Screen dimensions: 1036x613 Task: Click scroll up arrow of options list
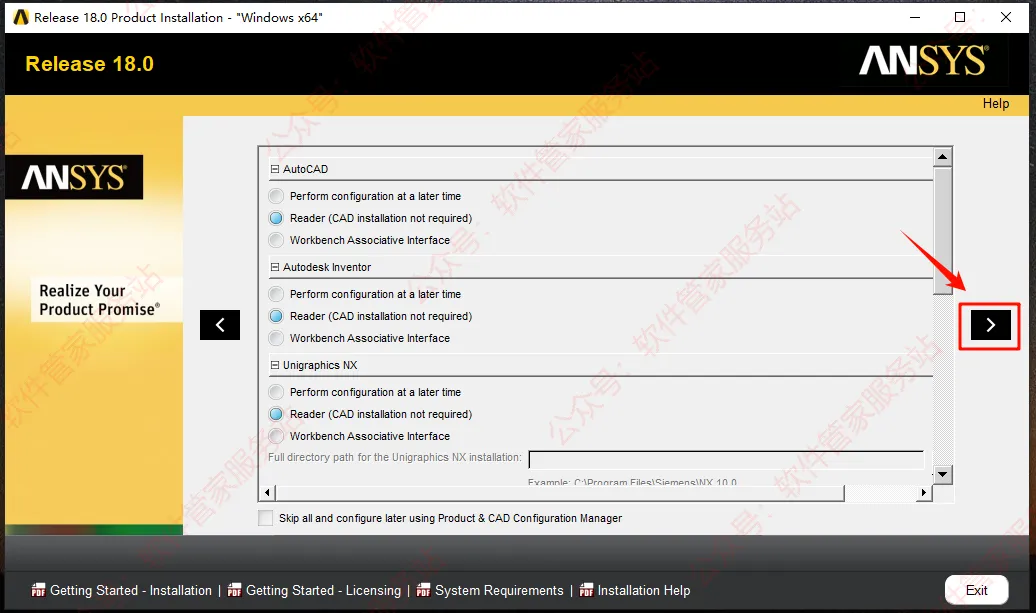[943, 157]
